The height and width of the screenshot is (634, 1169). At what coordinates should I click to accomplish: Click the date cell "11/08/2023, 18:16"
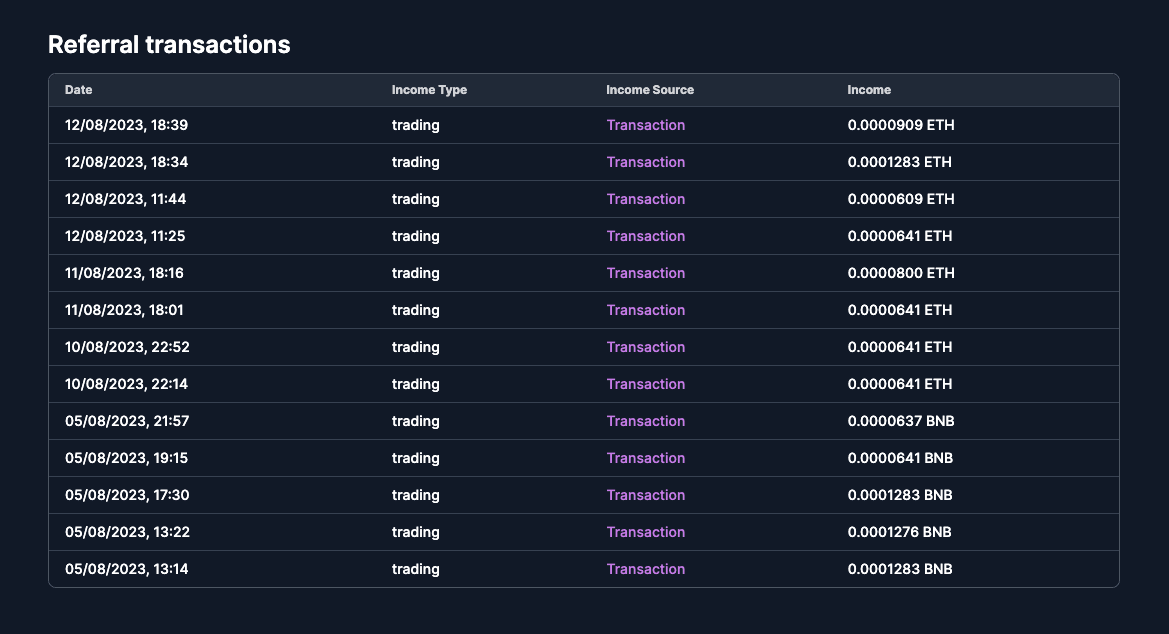[125, 273]
